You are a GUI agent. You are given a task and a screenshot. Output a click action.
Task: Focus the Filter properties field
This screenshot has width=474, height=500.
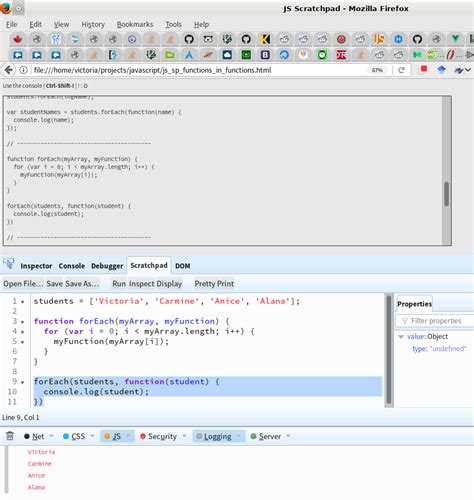(435, 321)
